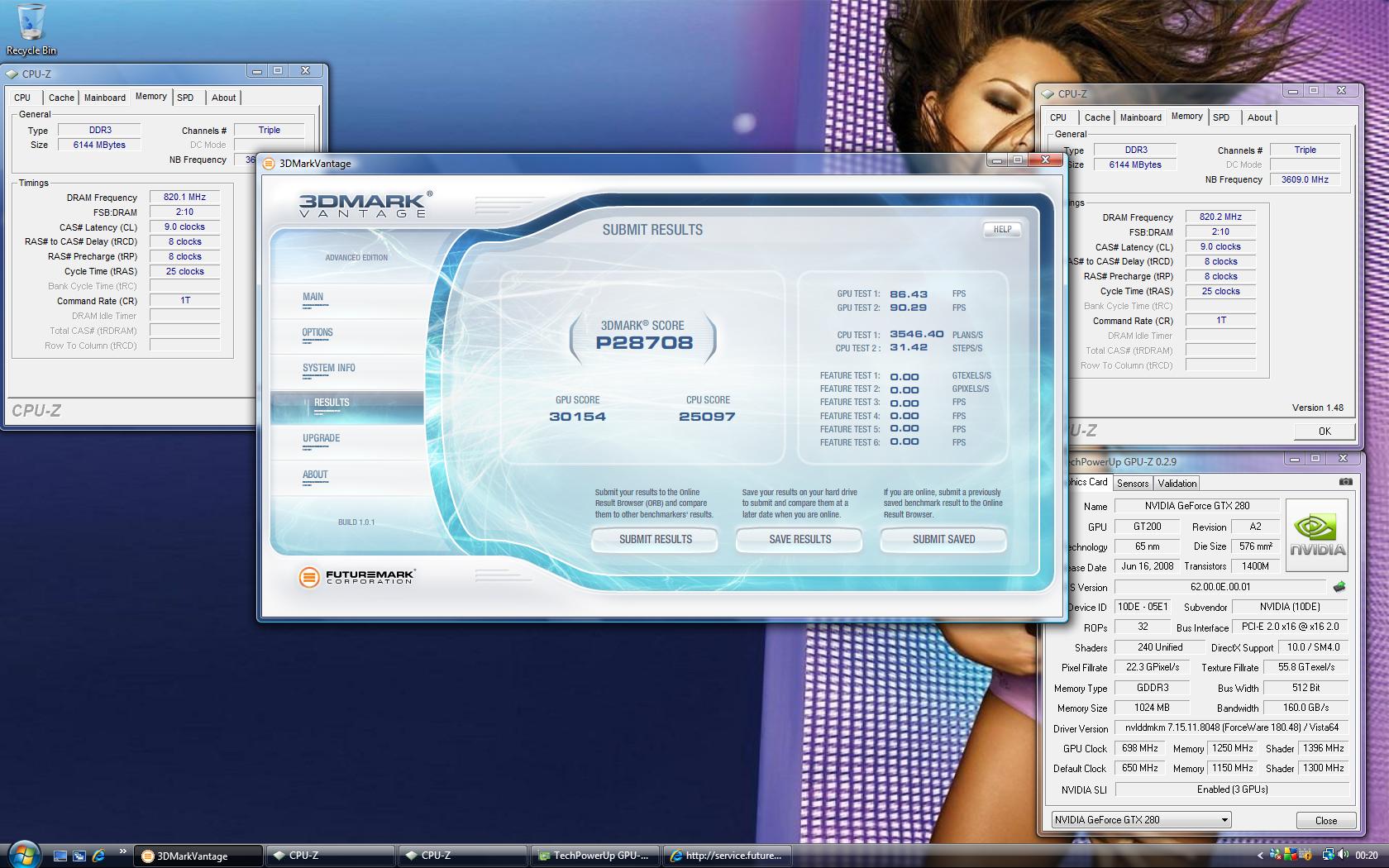Click the GPU-Z Driver Version field
The image size is (1389, 868).
(x=1231, y=727)
